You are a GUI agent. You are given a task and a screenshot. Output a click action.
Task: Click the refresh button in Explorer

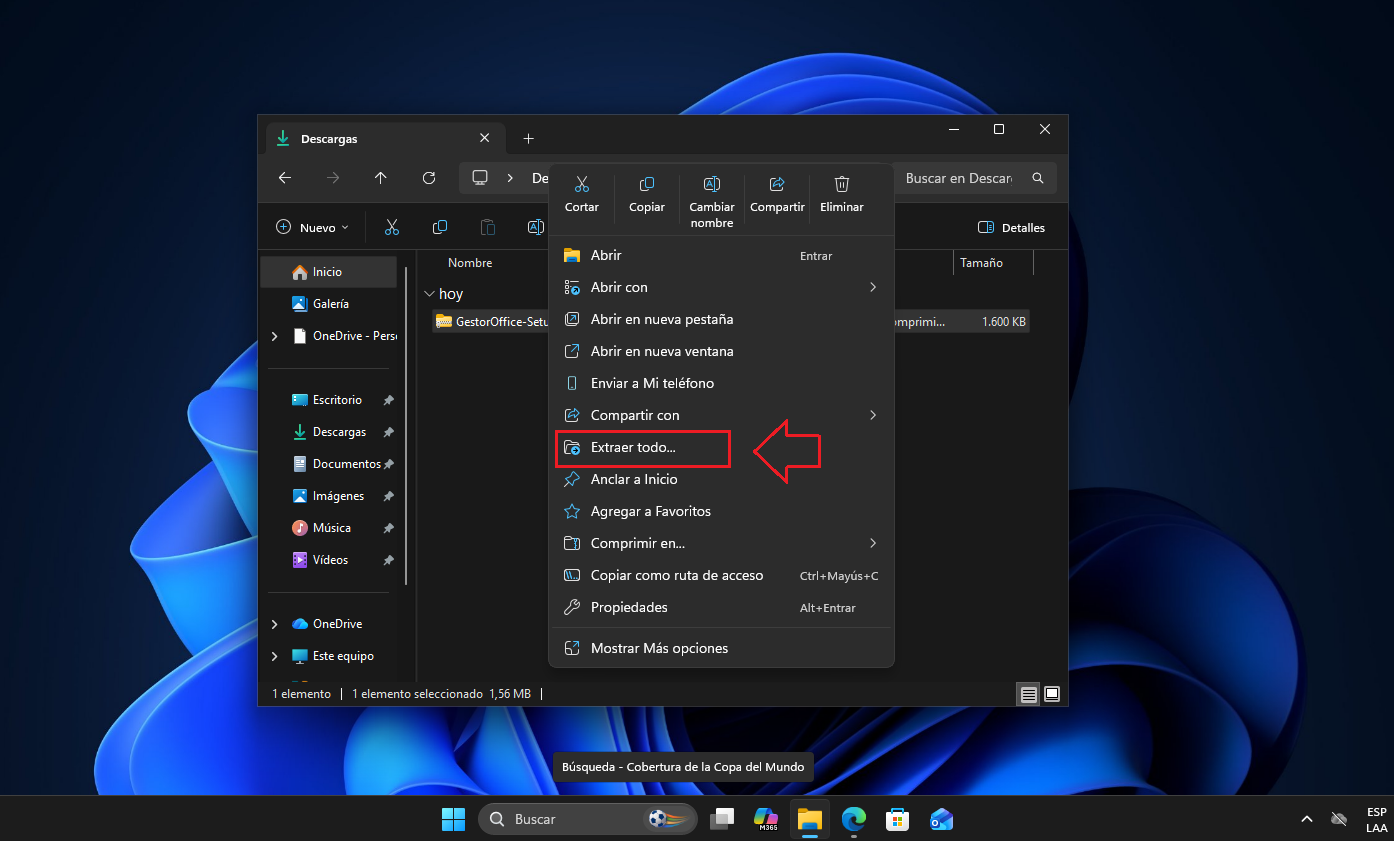429,178
